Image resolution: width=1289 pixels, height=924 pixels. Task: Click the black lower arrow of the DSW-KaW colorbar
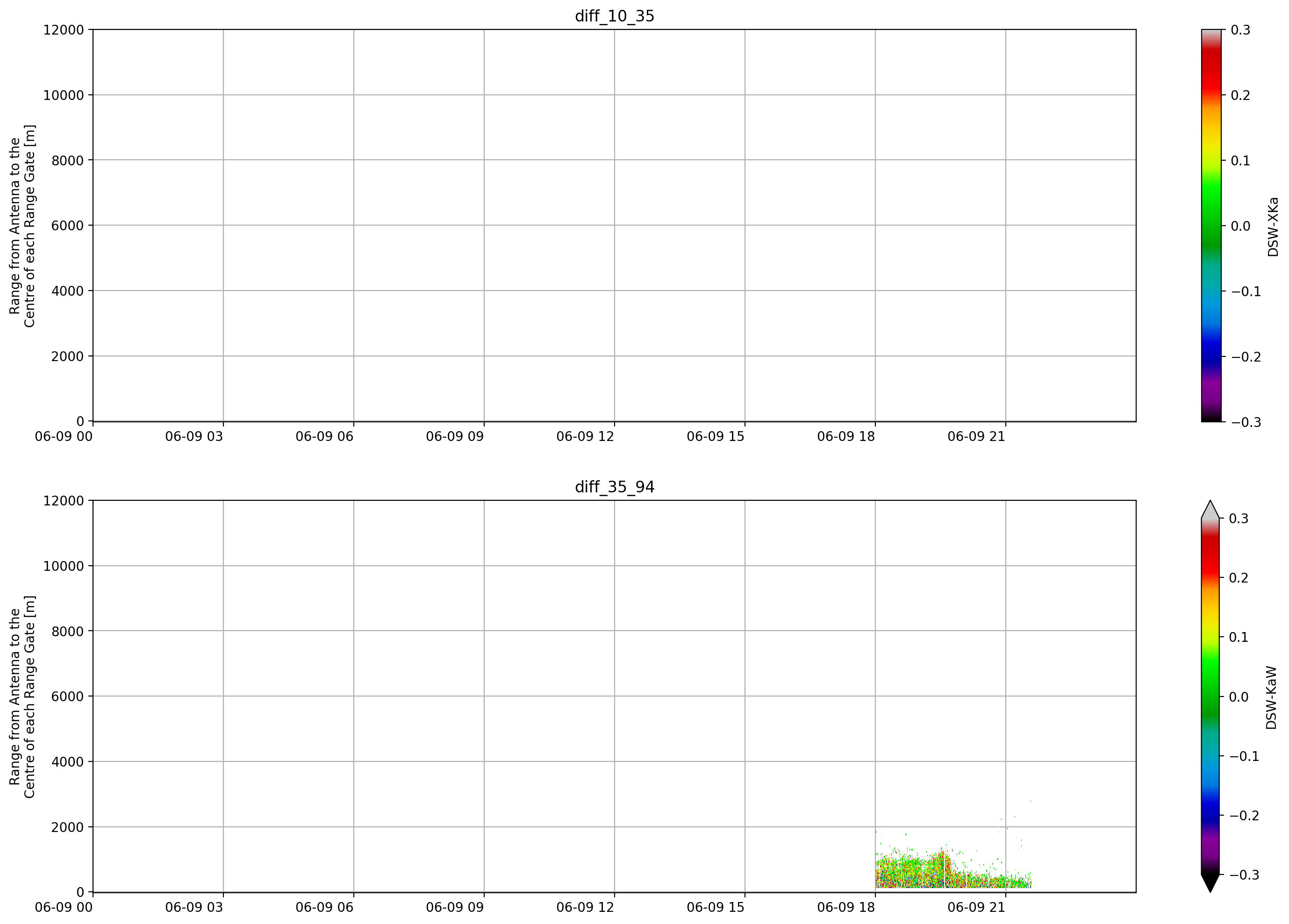click(1210, 883)
